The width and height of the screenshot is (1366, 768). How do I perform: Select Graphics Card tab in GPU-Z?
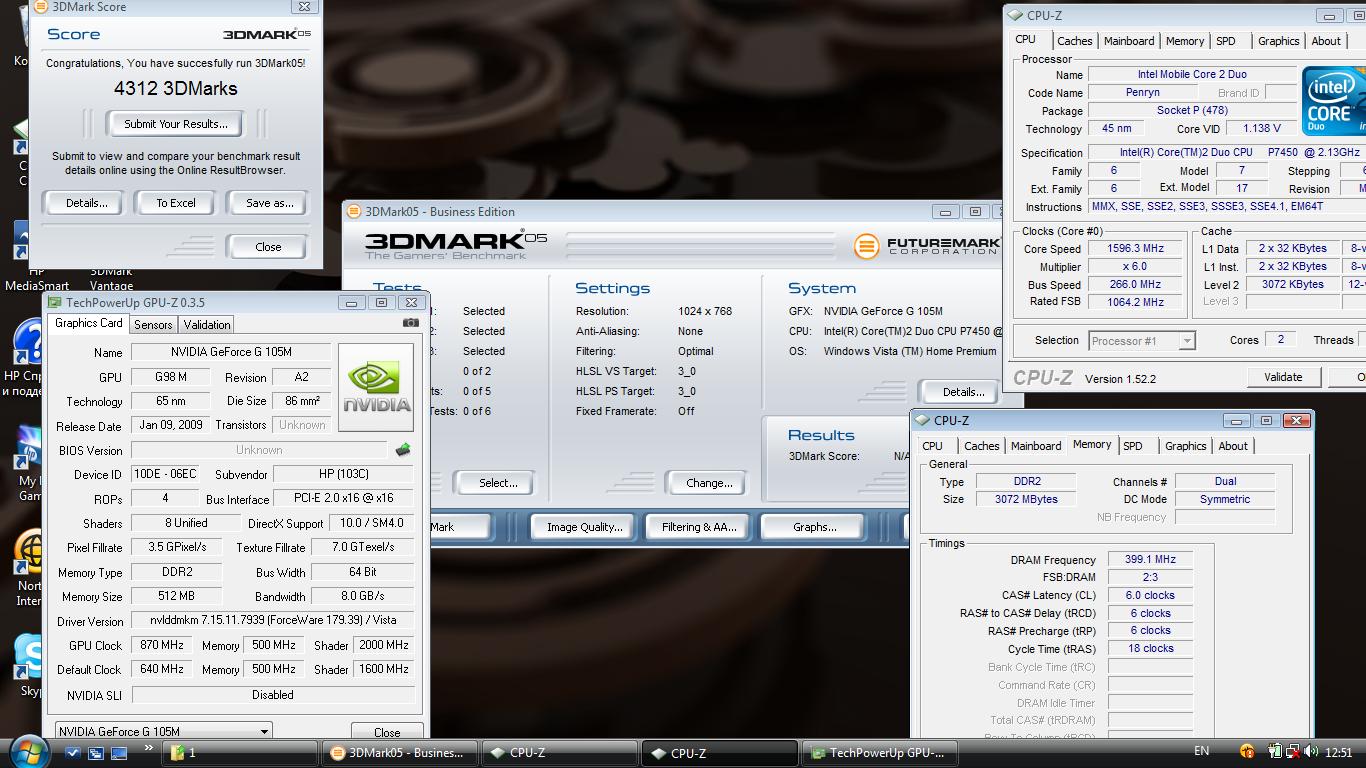pos(88,323)
